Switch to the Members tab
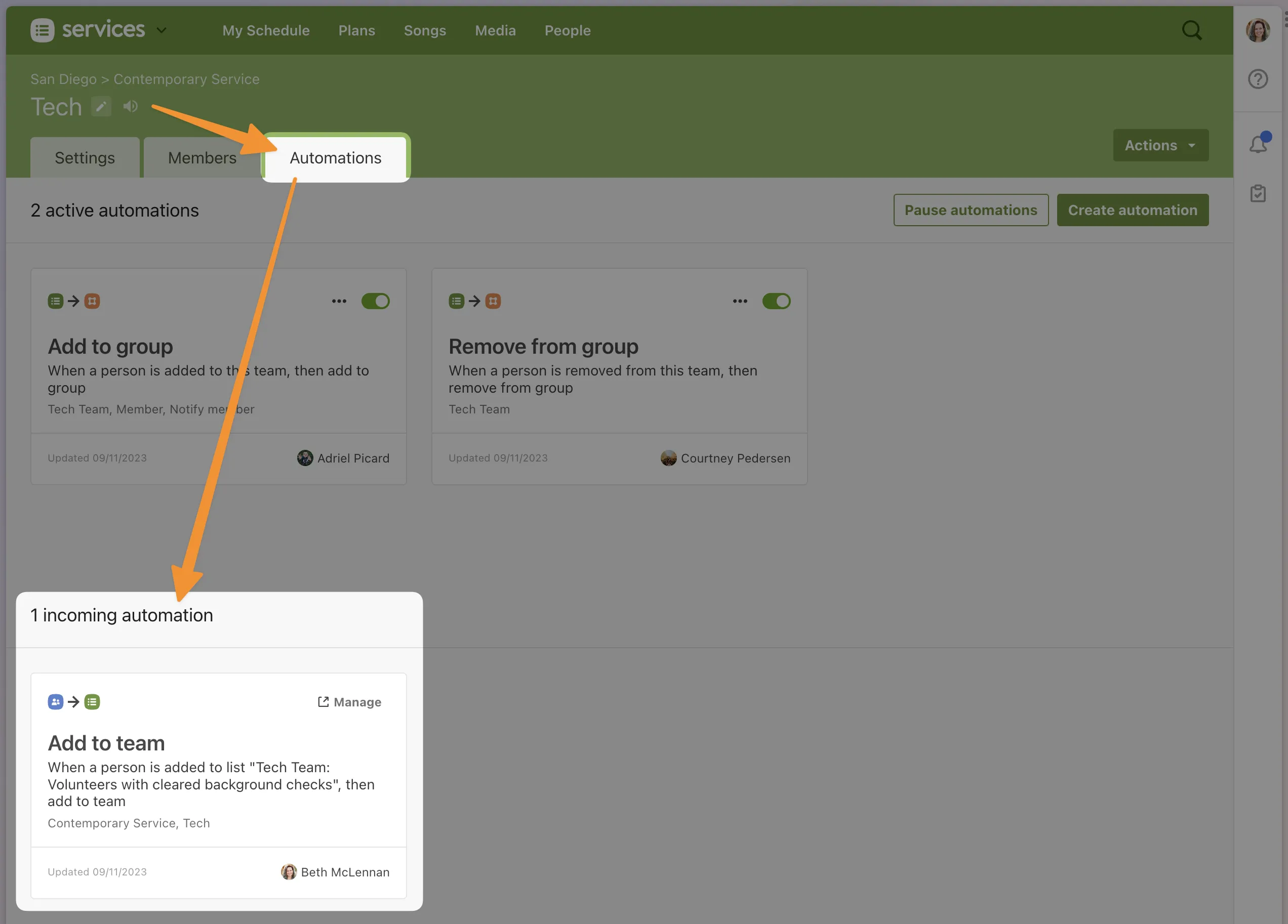1288x924 pixels. tap(202, 158)
